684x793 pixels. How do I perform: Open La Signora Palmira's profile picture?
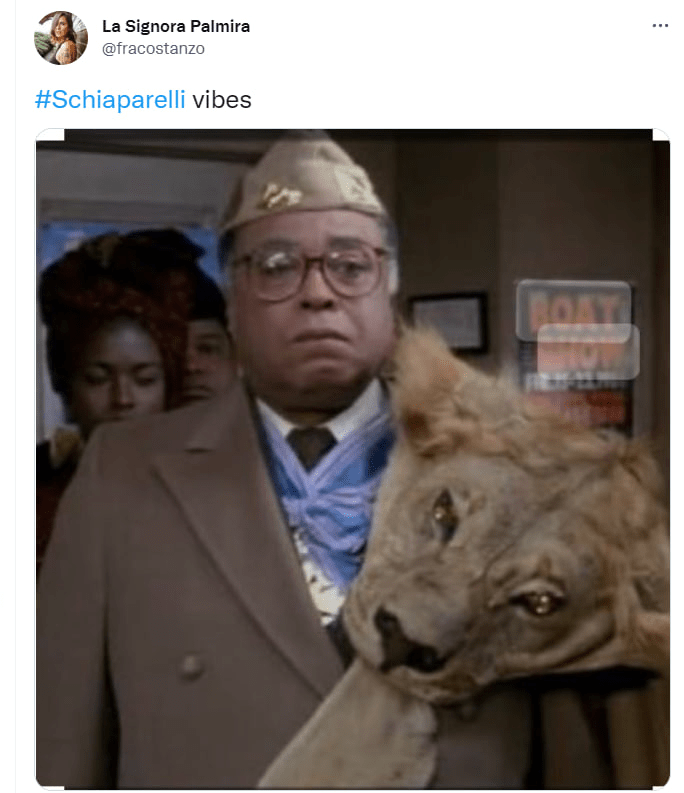point(61,38)
